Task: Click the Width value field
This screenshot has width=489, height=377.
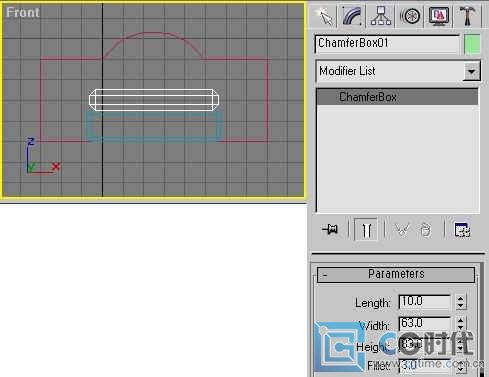Action: (x=424, y=324)
